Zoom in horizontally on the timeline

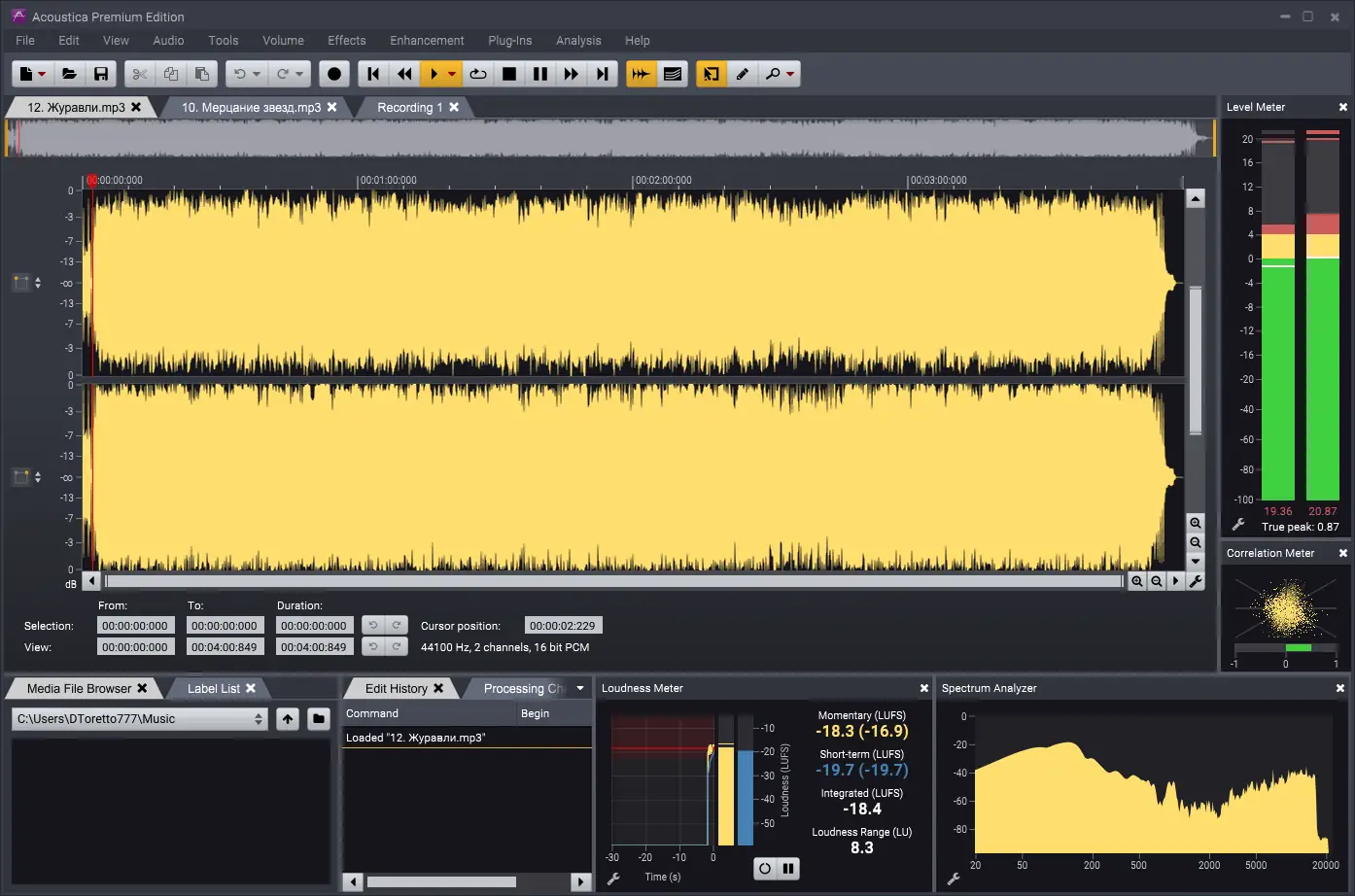(1137, 581)
